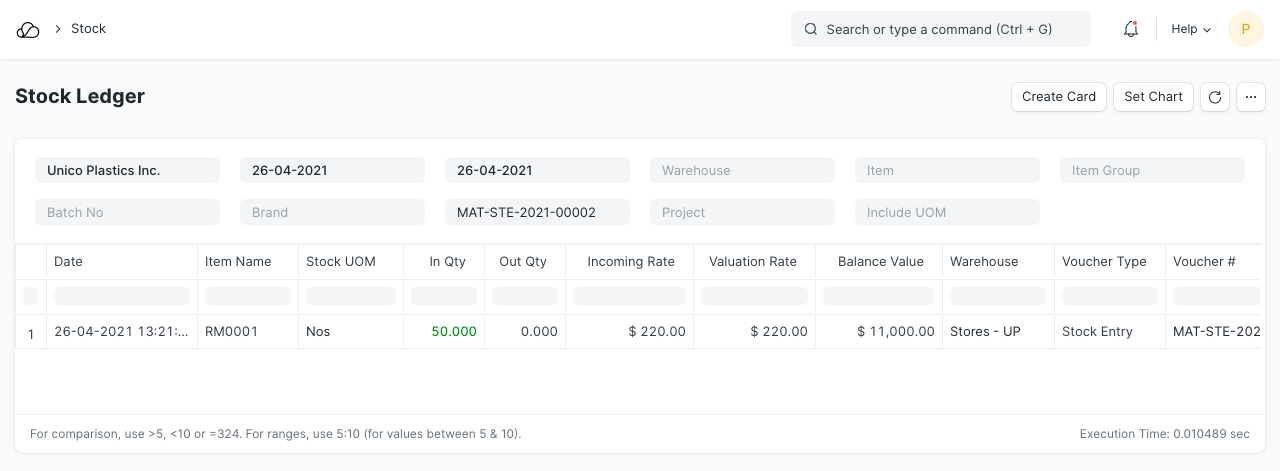This screenshot has width=1280, height=471.
Task: Click the Voucher filter MAT-STE-2021-00002
Action: (x=537, y=213)
